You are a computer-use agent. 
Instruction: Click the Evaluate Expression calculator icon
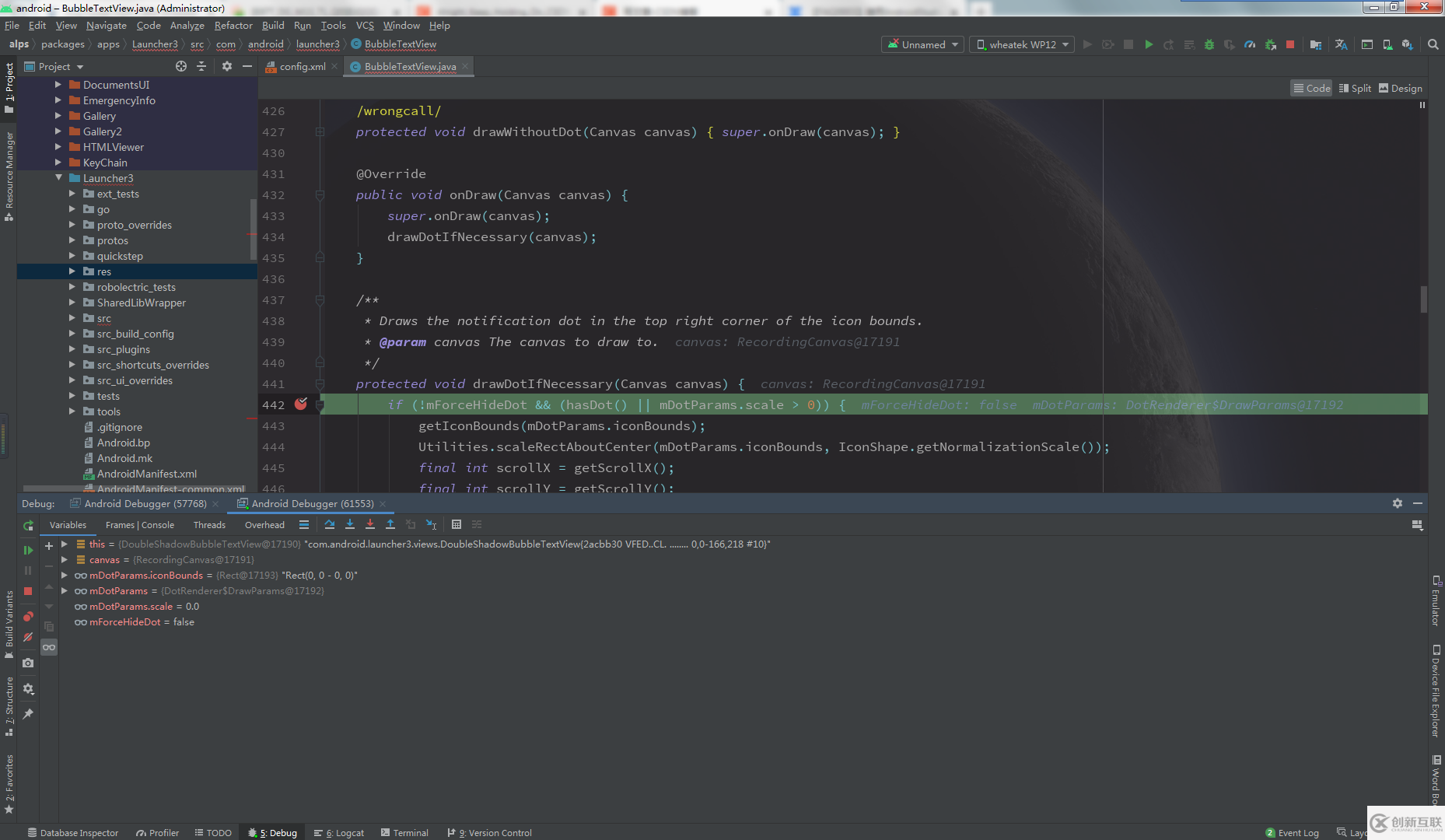457,525
